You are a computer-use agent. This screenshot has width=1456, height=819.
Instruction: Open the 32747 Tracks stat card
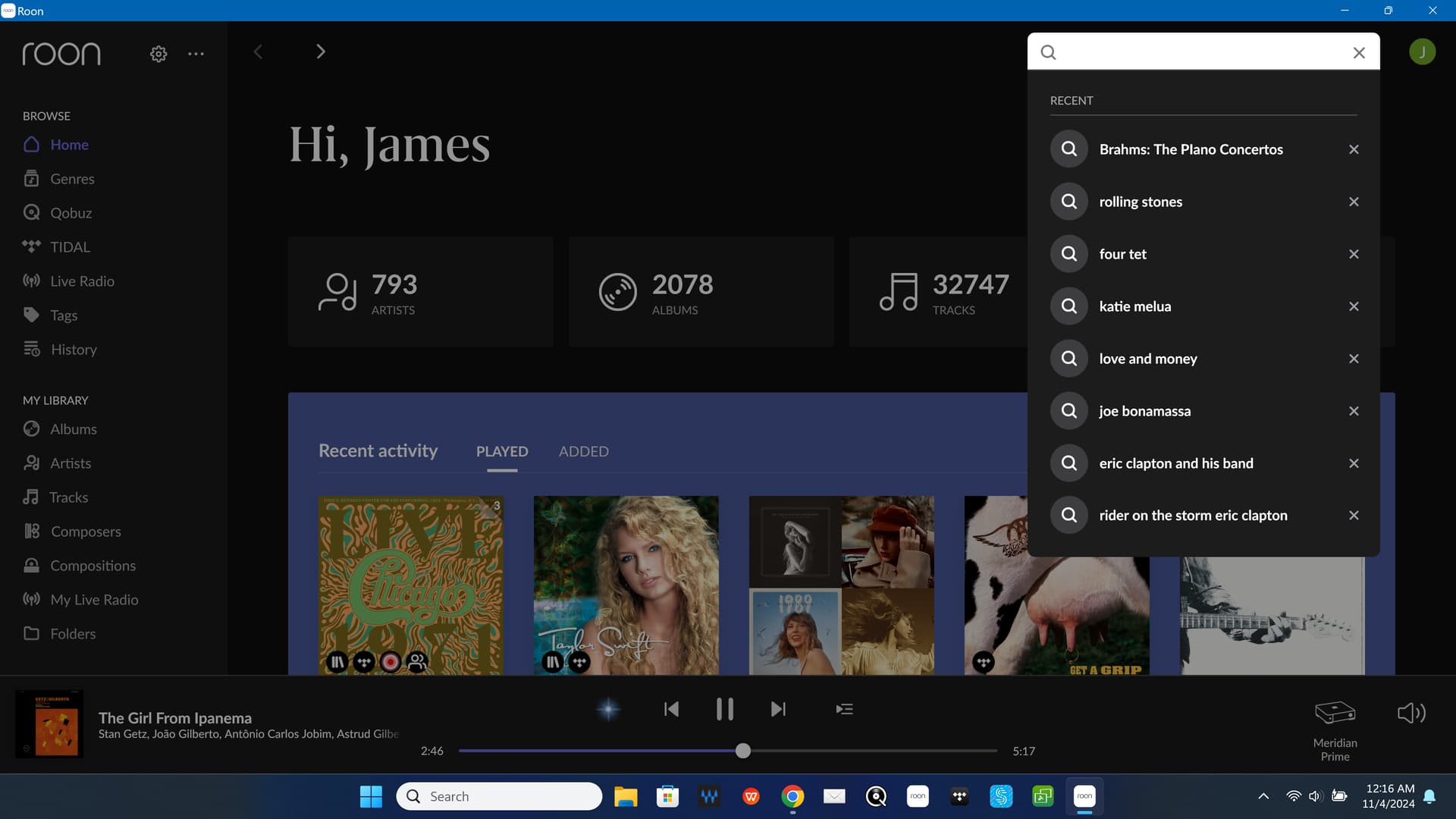pos(938,292)
